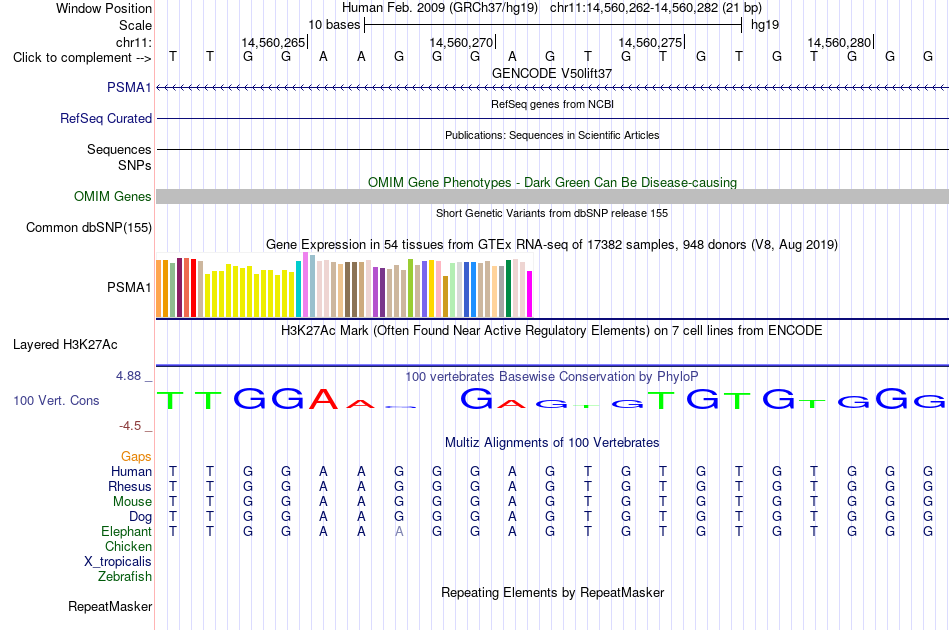Click the Zebrafish species row label
950x630 pixels.
(x=125, y=577)
